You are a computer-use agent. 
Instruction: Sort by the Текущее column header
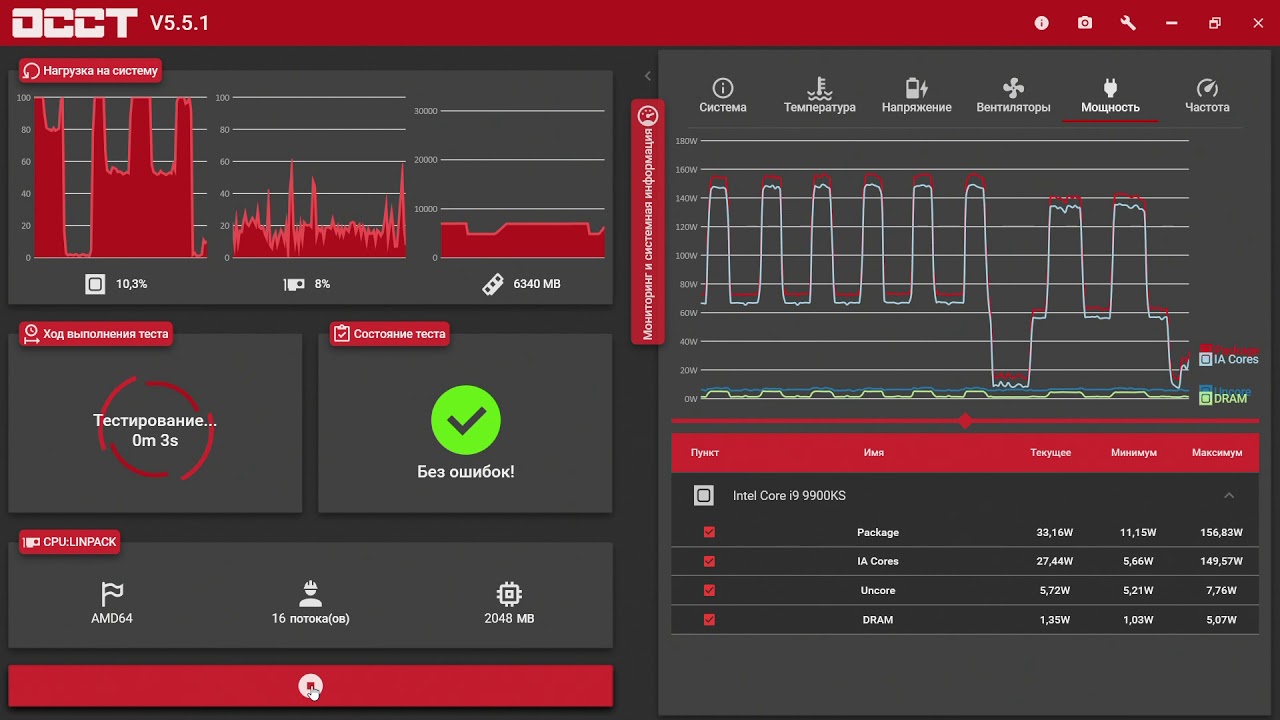[x=1050, y=453]
